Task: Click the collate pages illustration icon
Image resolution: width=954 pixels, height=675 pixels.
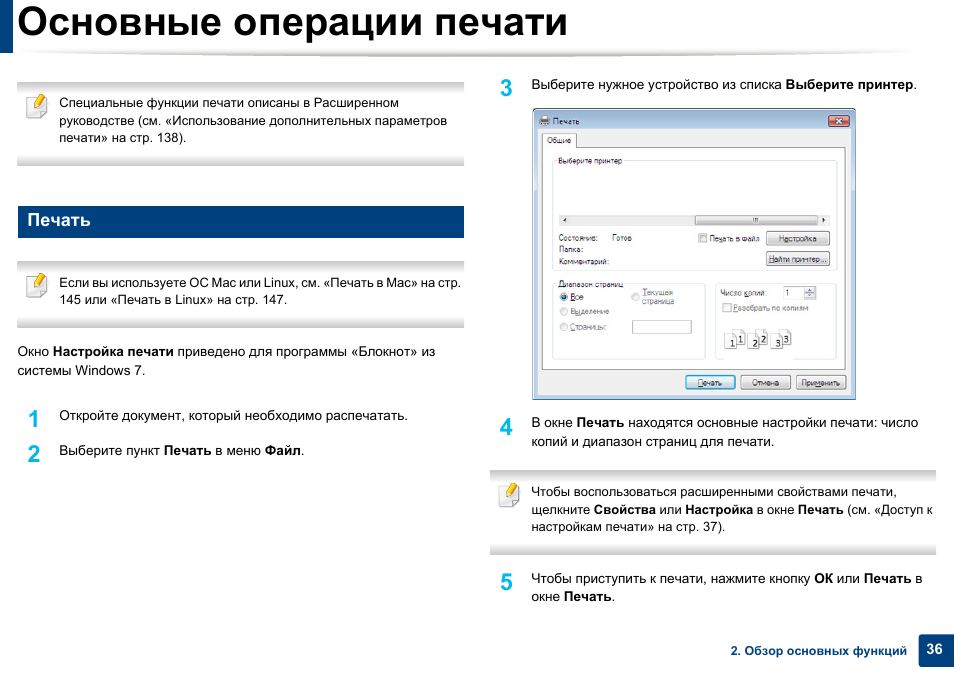Action: (757, 340)
